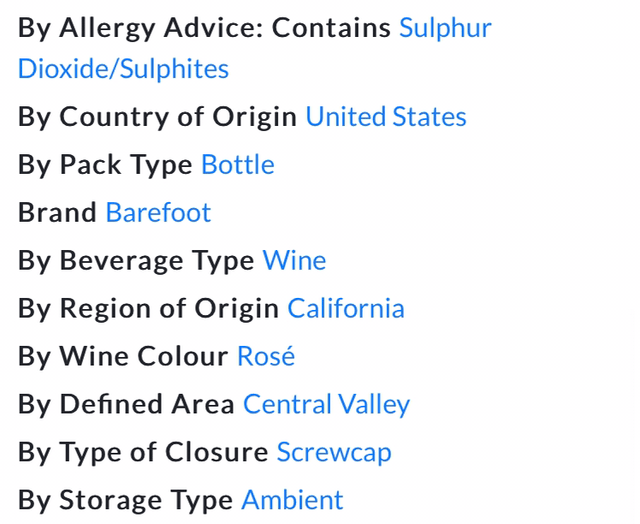This screenshot has width=640, height=524.
Task: Open the Barefoot brand link
Action: click(158, 213)
